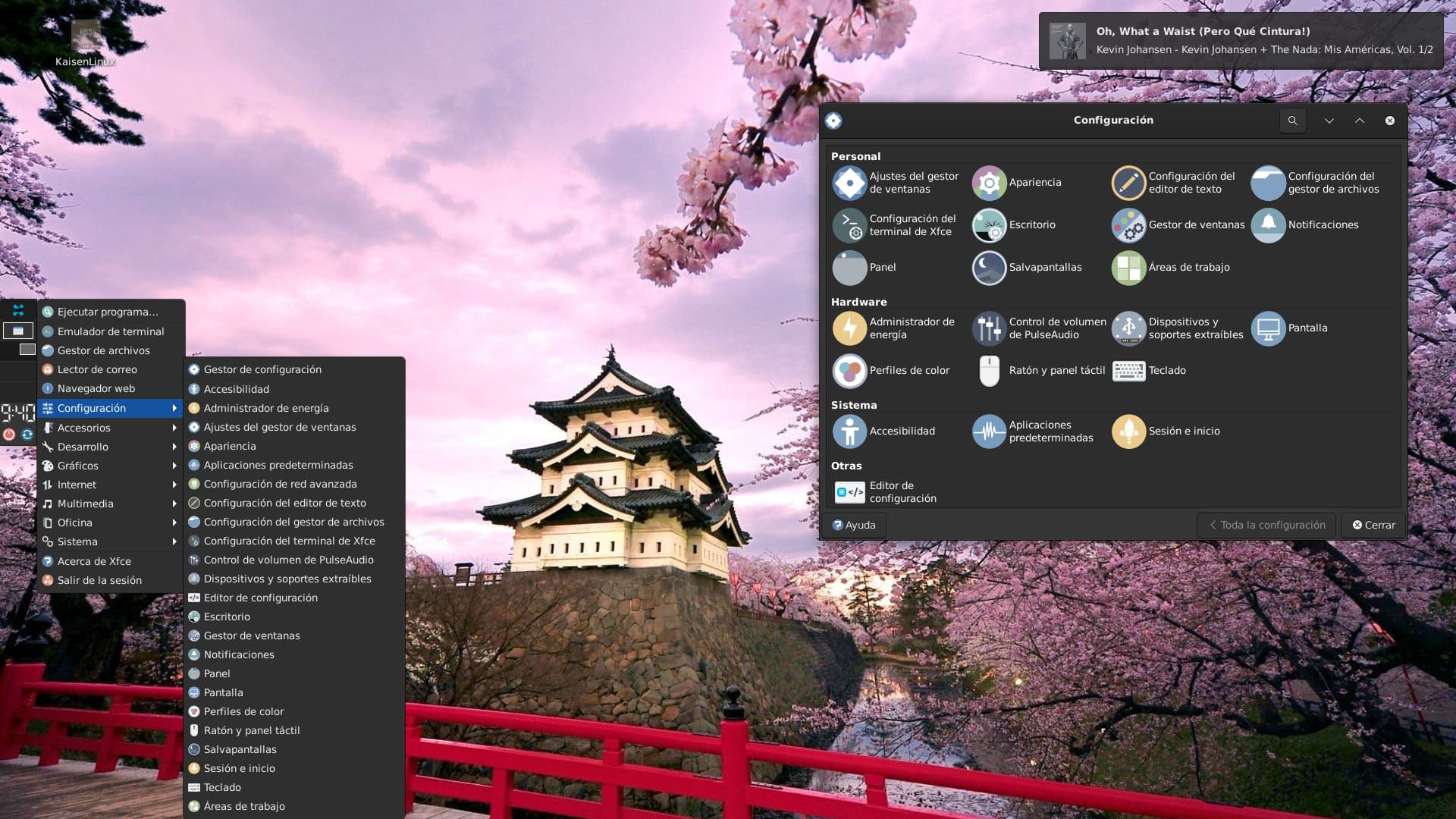Open Notificaciones settings icon
This screenshot has height=819, width=1456.
tap(1268, 225)
